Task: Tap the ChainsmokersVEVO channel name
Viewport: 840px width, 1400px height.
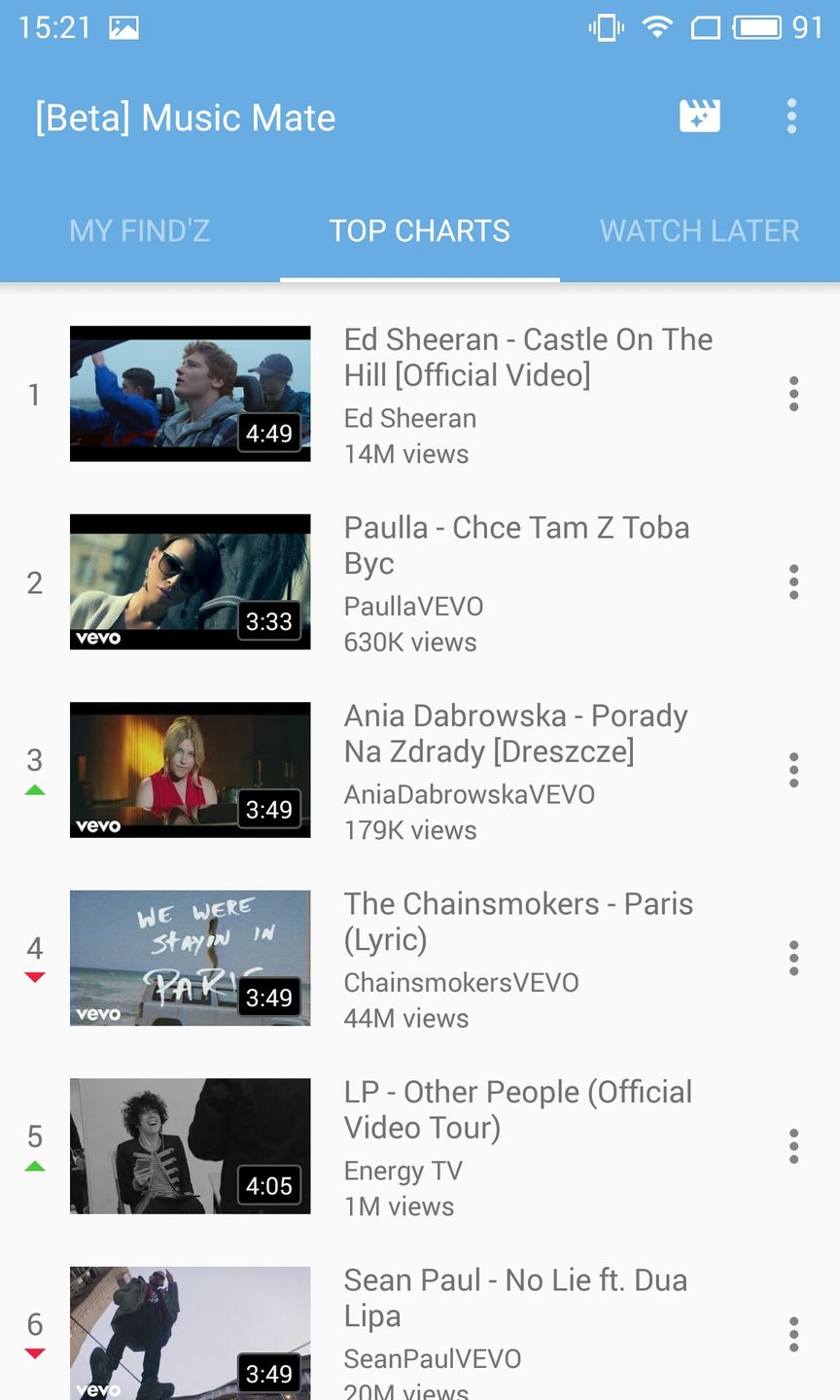Action: [462, 983]
